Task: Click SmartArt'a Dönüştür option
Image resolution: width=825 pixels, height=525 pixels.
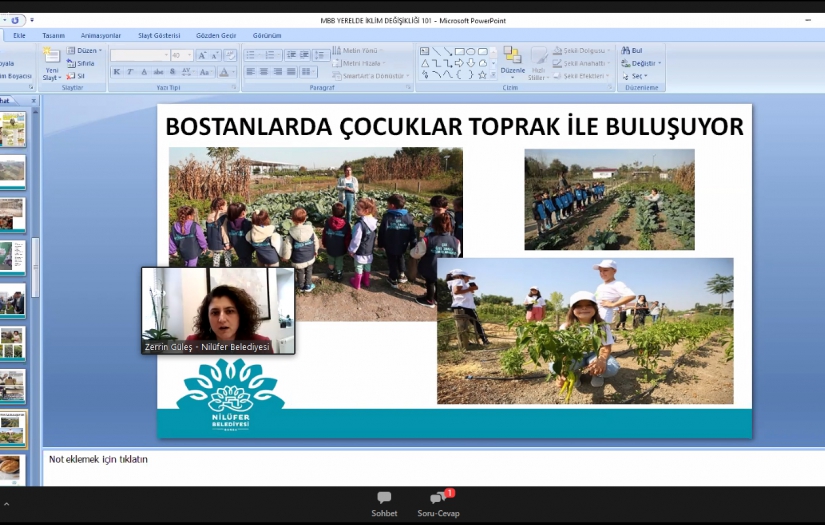Action: (371, 76)
